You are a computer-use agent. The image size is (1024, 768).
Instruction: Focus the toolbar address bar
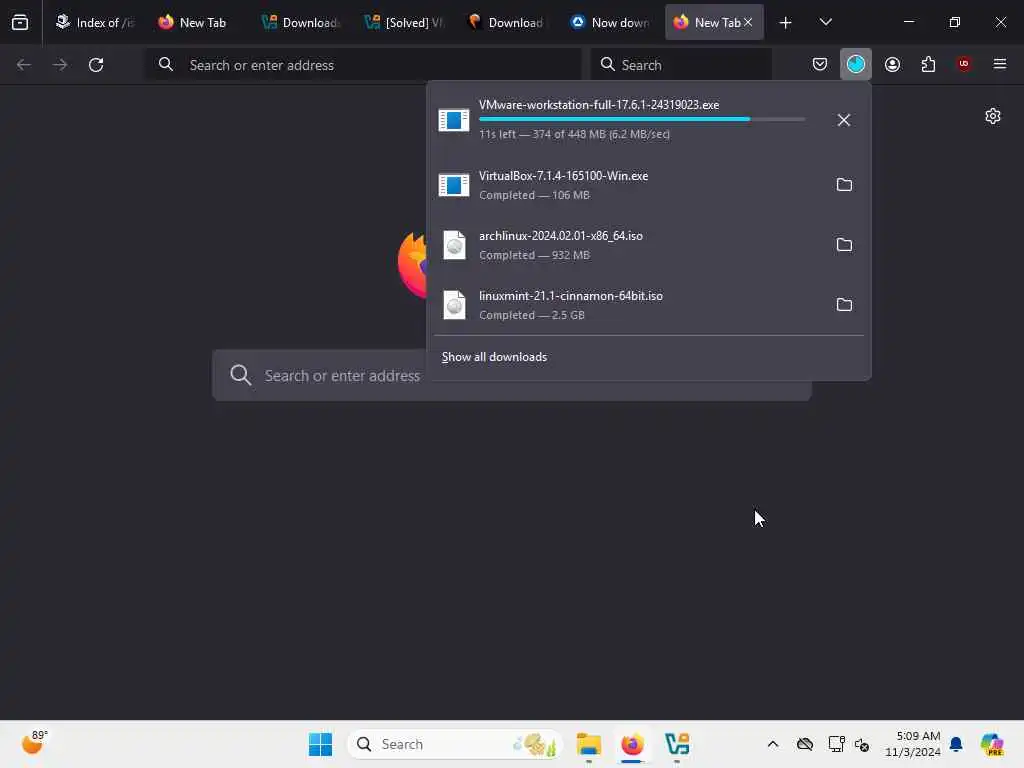(x=363, y=65)
